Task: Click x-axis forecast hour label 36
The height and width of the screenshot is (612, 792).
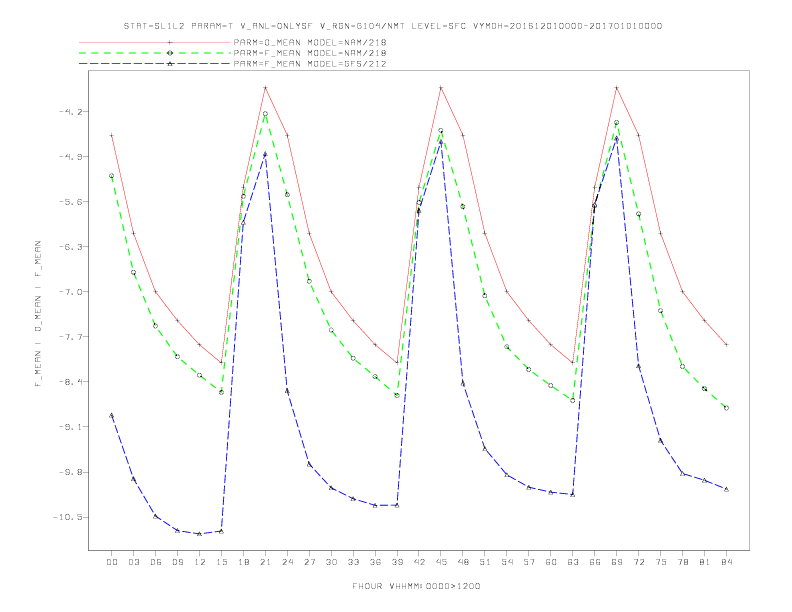Action: 375,562
